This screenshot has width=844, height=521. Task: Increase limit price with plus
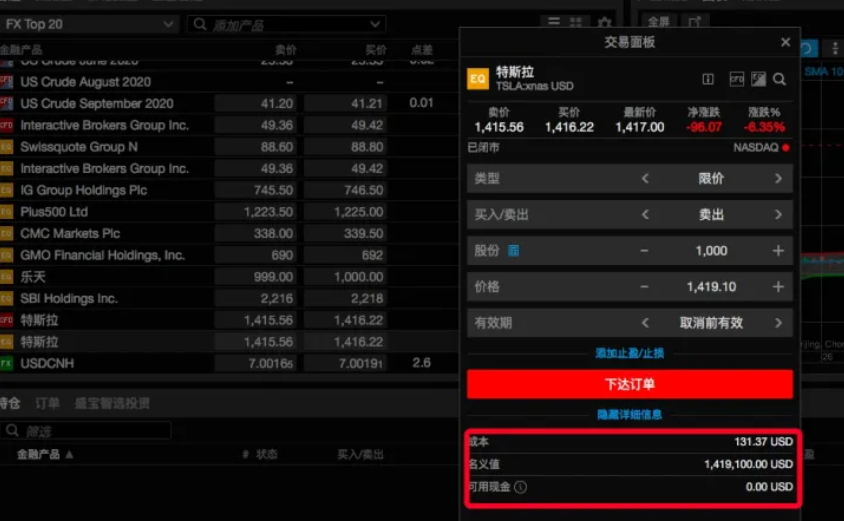[x=778, y=287]
